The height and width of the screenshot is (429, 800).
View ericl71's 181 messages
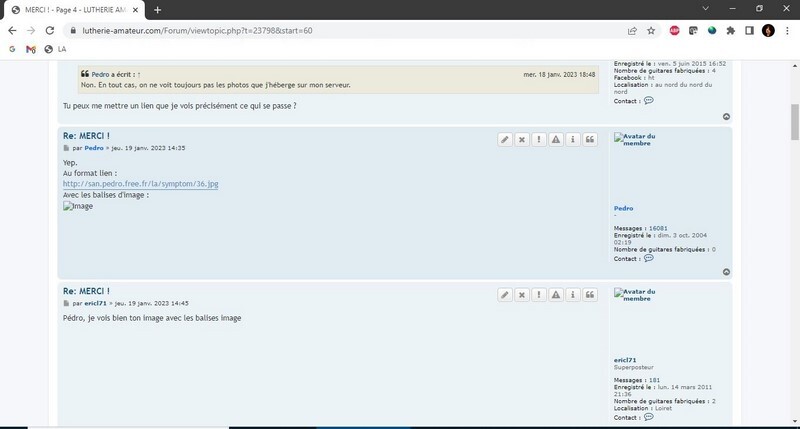pos(655,380)
